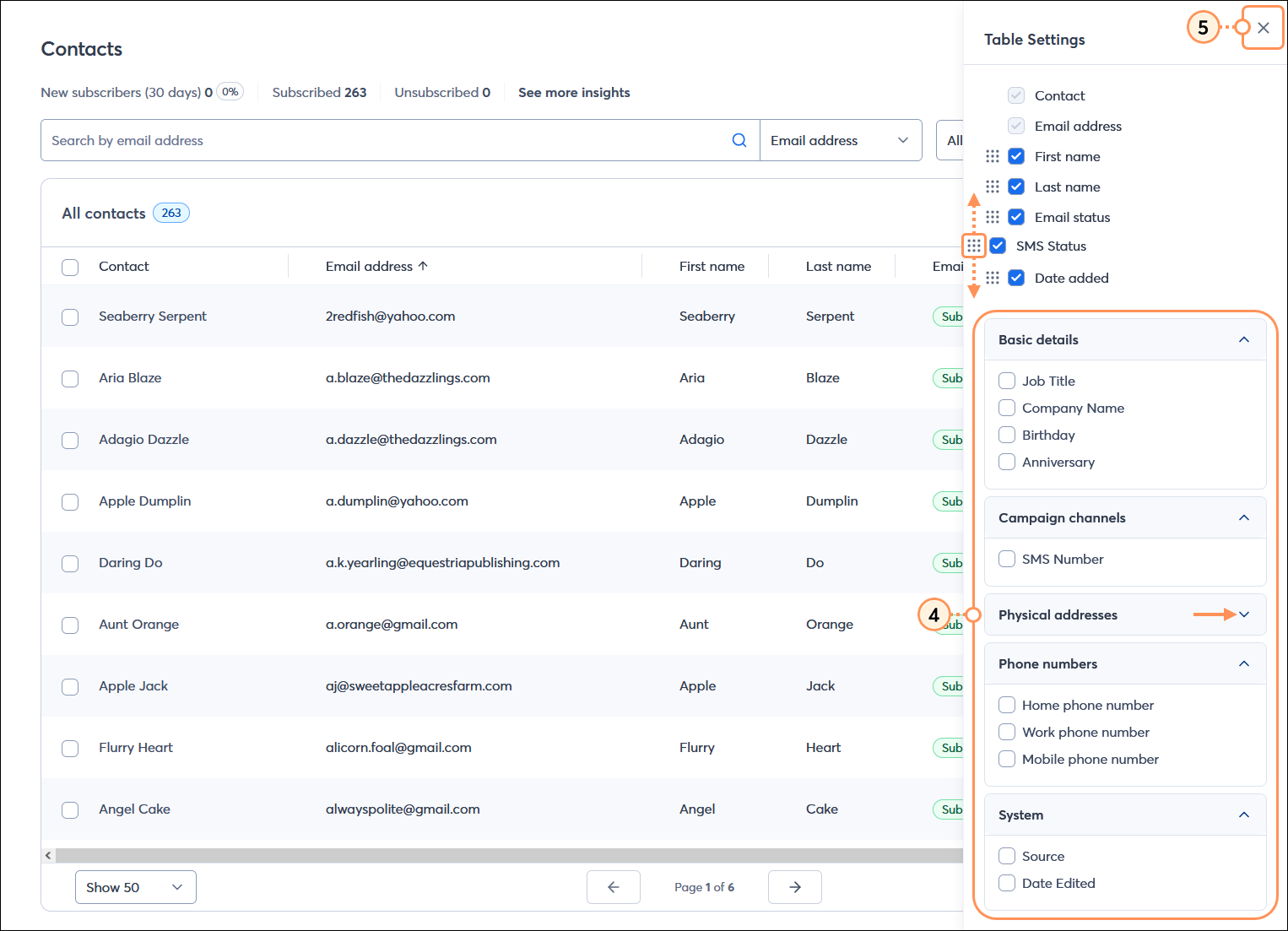1288x931 pixels.
Task: Click the Subscribed 263 stat
Action: 319,92
